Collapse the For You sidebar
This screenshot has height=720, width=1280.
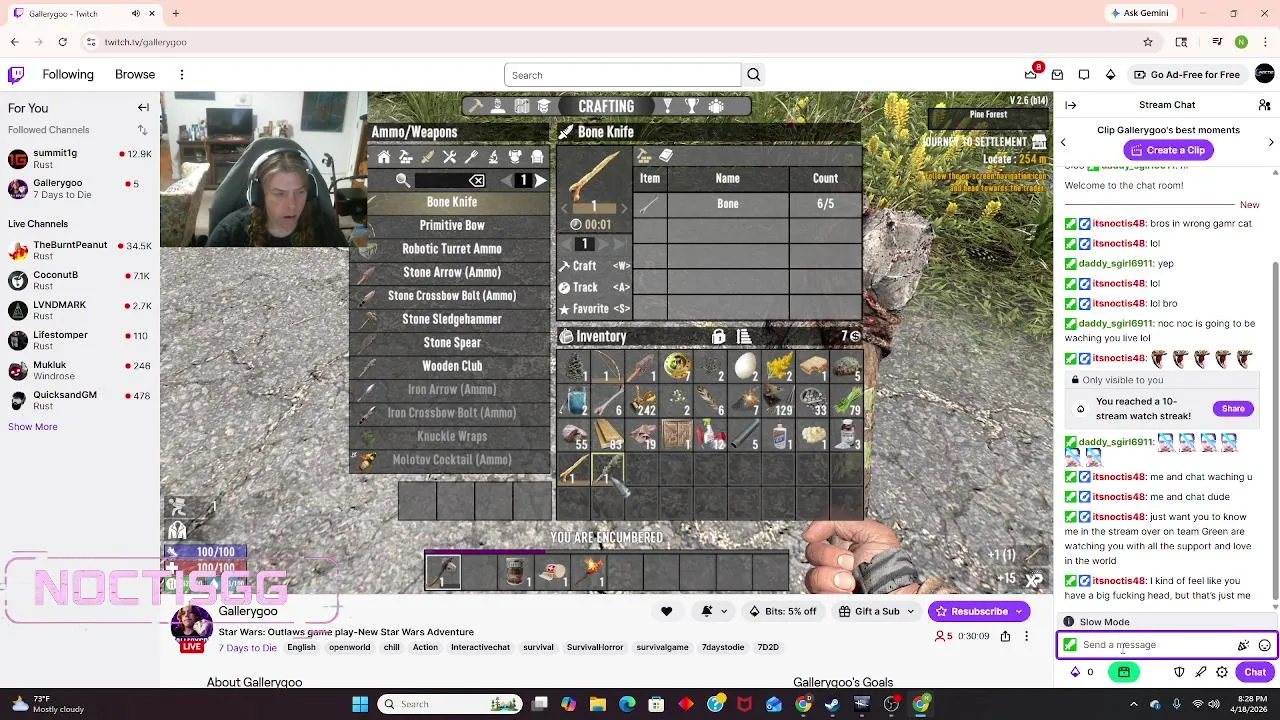pyautogui.click(x=143, y=108)
